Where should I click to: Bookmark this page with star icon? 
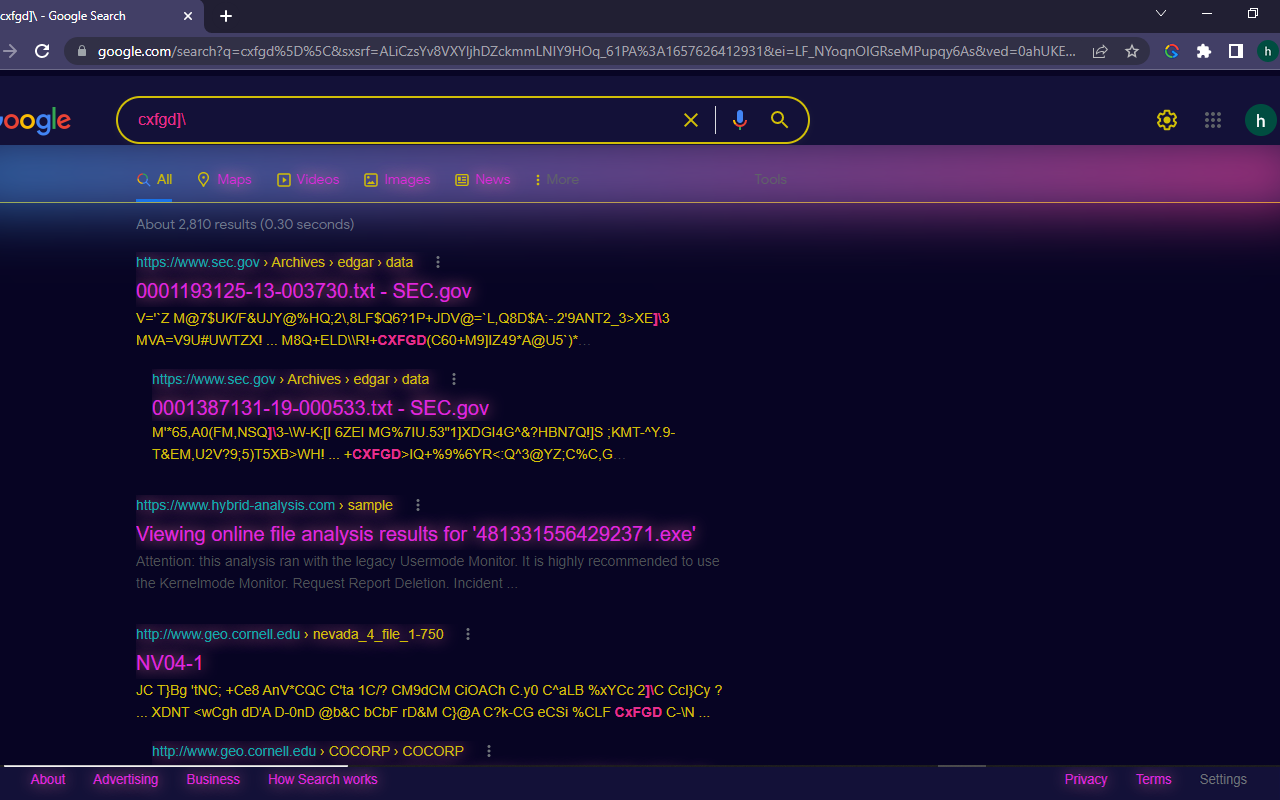click(1132, 51)
